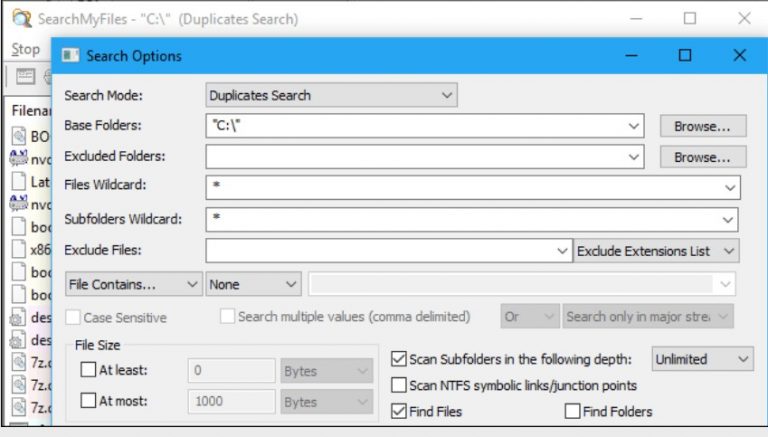Click Browse next to Base Folders
Image resolution: width=768 pixels, height=437 pixels.
[x=703, y=126]
